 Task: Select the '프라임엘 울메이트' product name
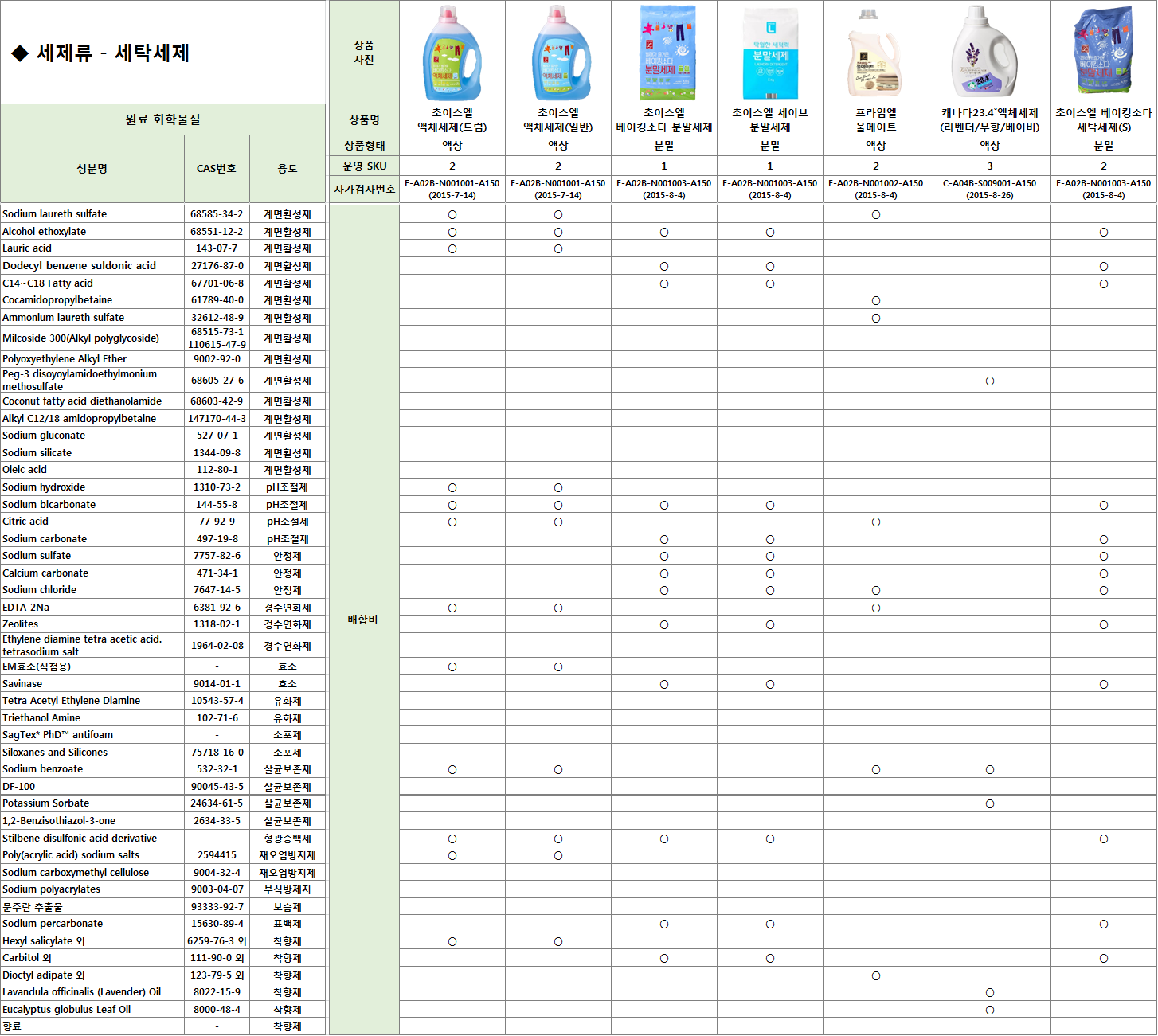875,119
